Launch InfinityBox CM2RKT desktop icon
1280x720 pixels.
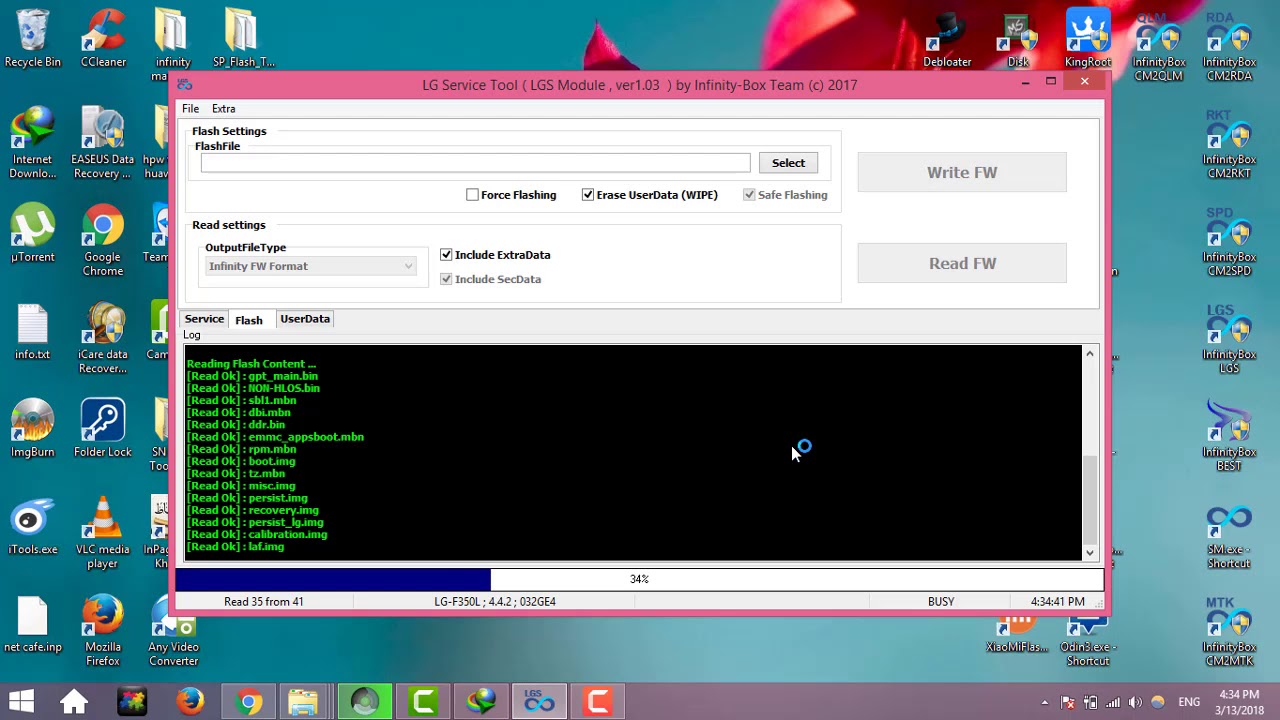pyautogui.click(x=1229, y=144)
